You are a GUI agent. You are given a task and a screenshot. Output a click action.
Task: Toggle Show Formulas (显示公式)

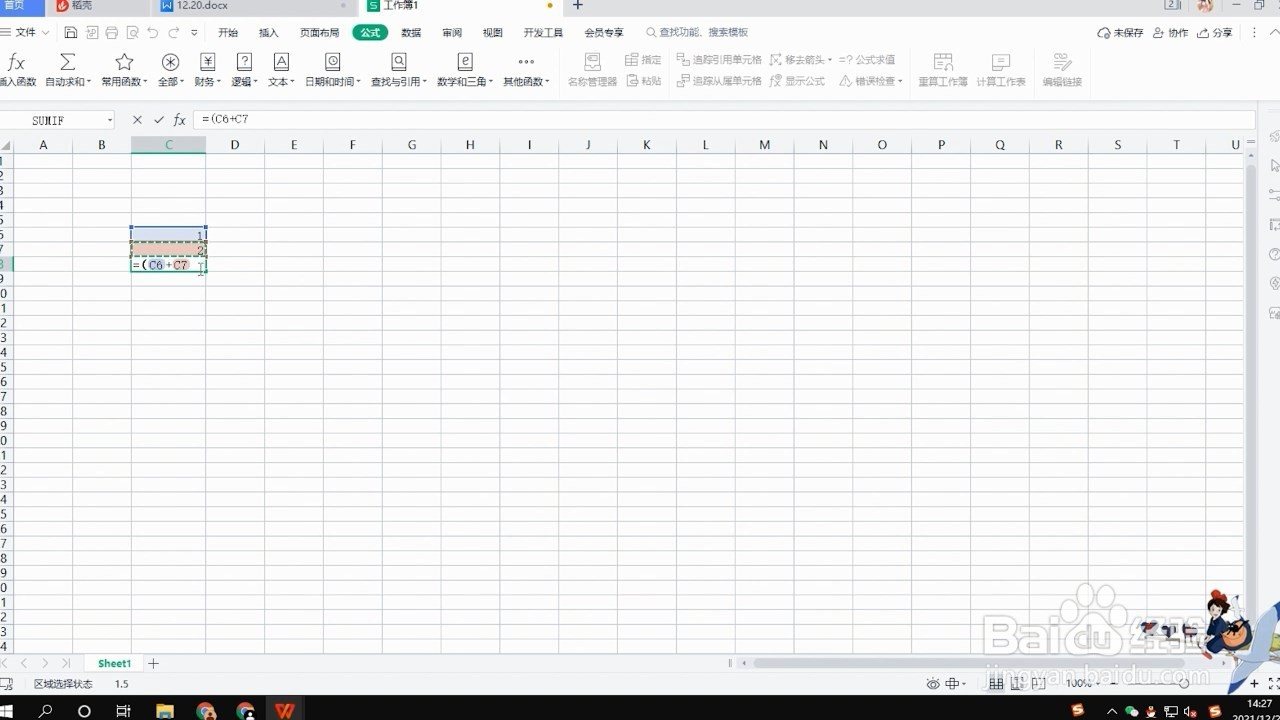point(797,81)
